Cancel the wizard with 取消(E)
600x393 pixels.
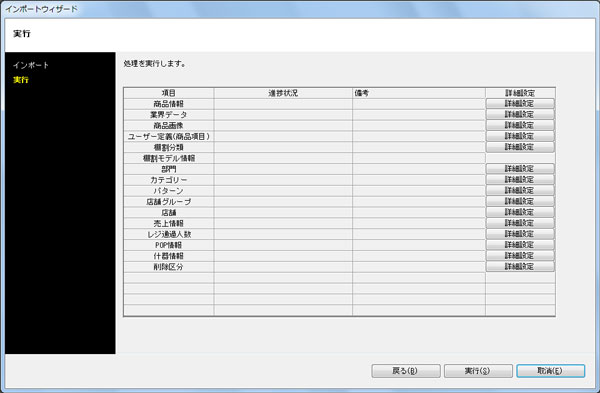pyautogui.click(x=551, y=371)
